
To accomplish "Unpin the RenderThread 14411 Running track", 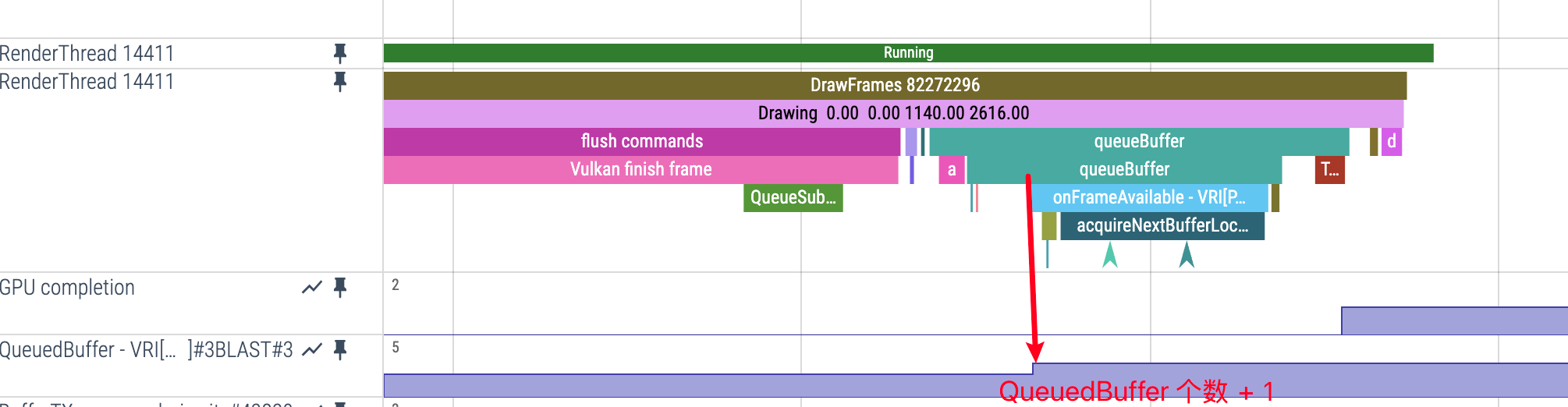I will coord(339,53).
